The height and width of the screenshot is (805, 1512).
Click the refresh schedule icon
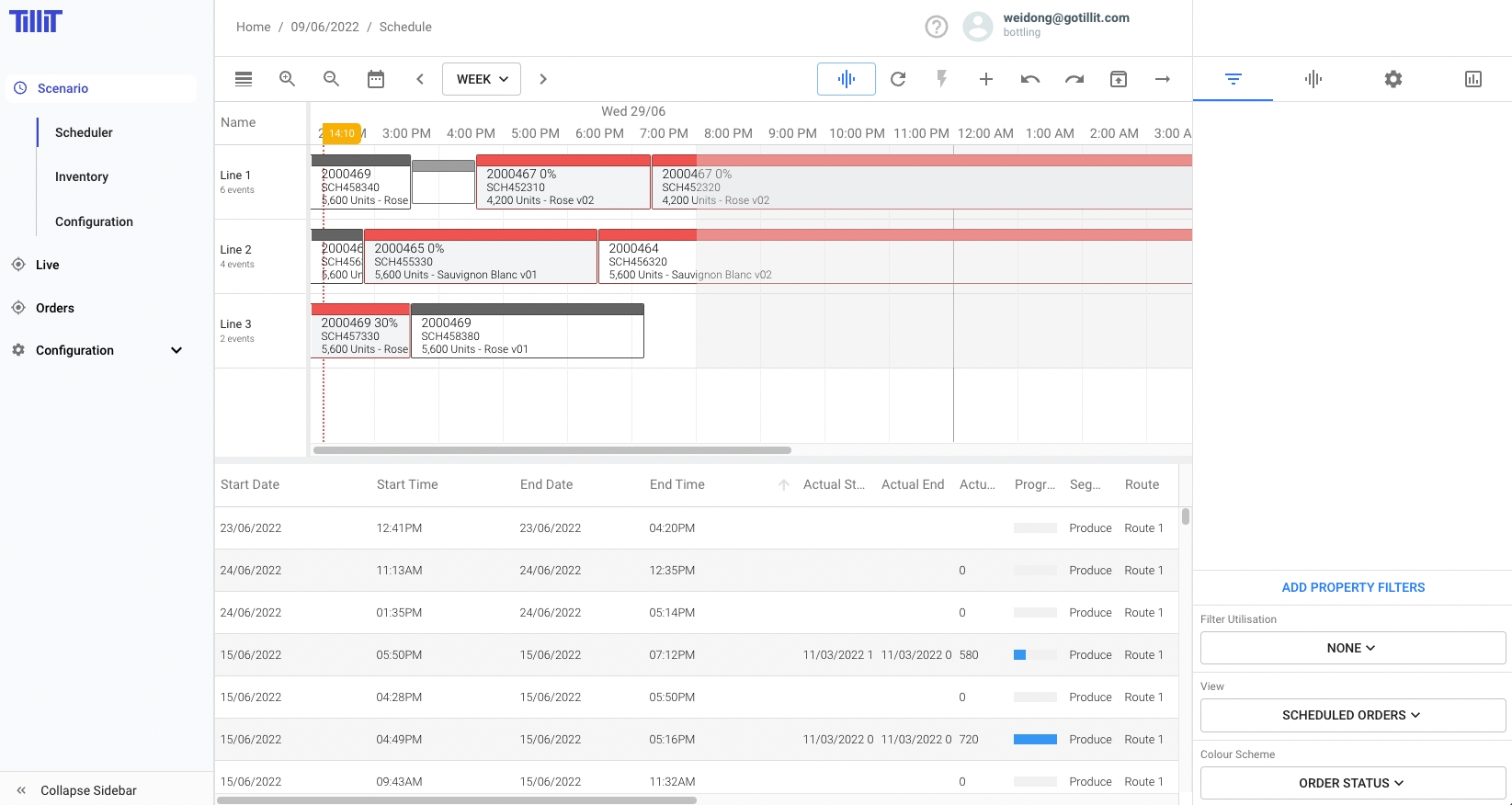(898, 79)
